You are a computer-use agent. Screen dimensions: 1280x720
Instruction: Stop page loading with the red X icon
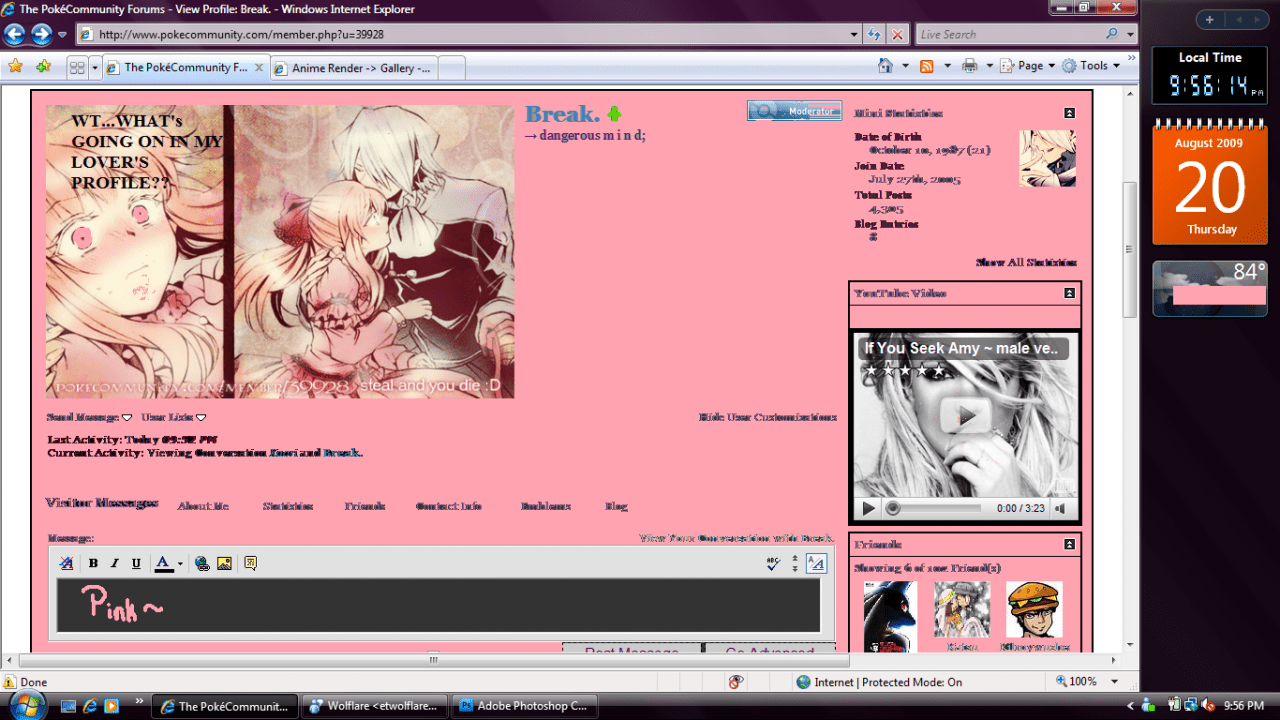point(898,34)
